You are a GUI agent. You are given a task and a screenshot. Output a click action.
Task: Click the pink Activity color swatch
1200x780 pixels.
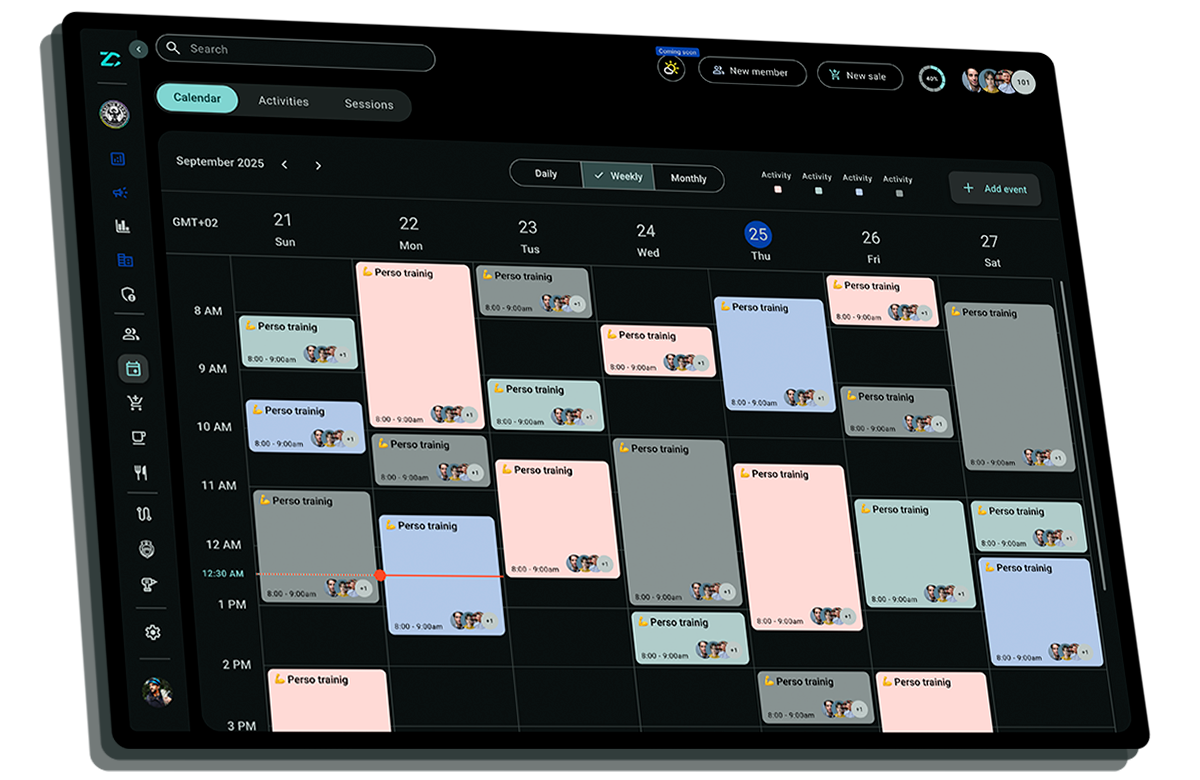(777, 189)
